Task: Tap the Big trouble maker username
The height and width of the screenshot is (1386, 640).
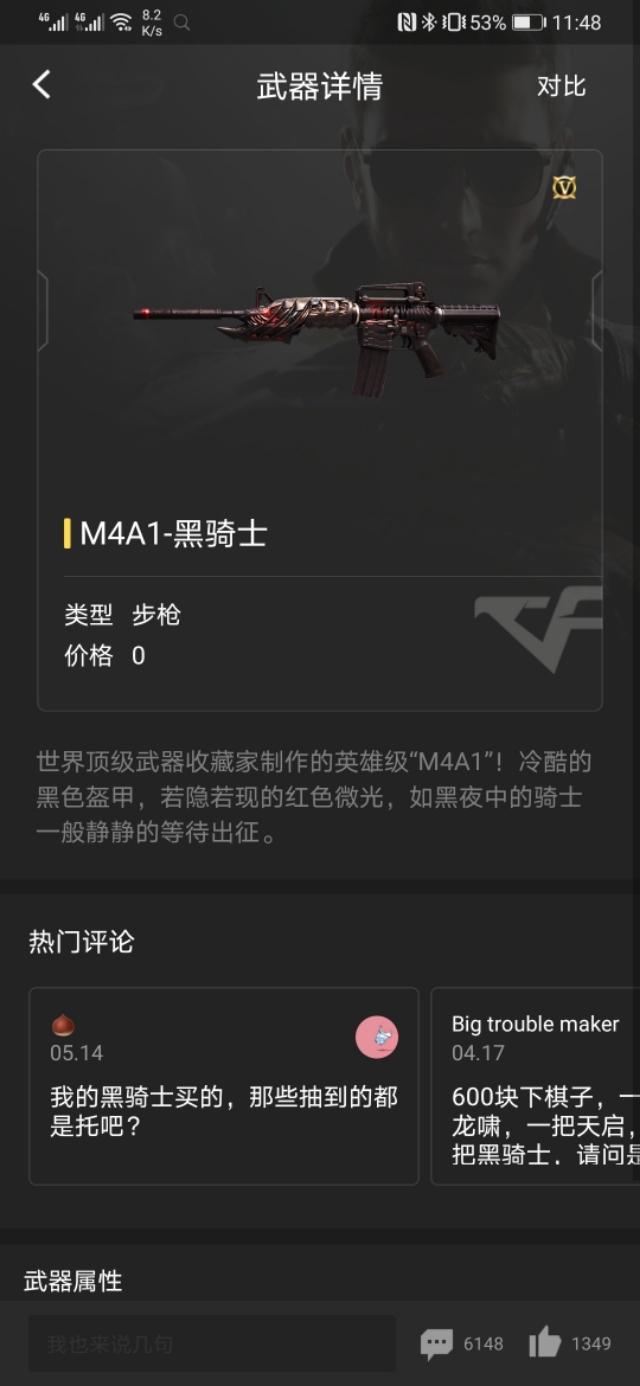Action: point(535,1024)
